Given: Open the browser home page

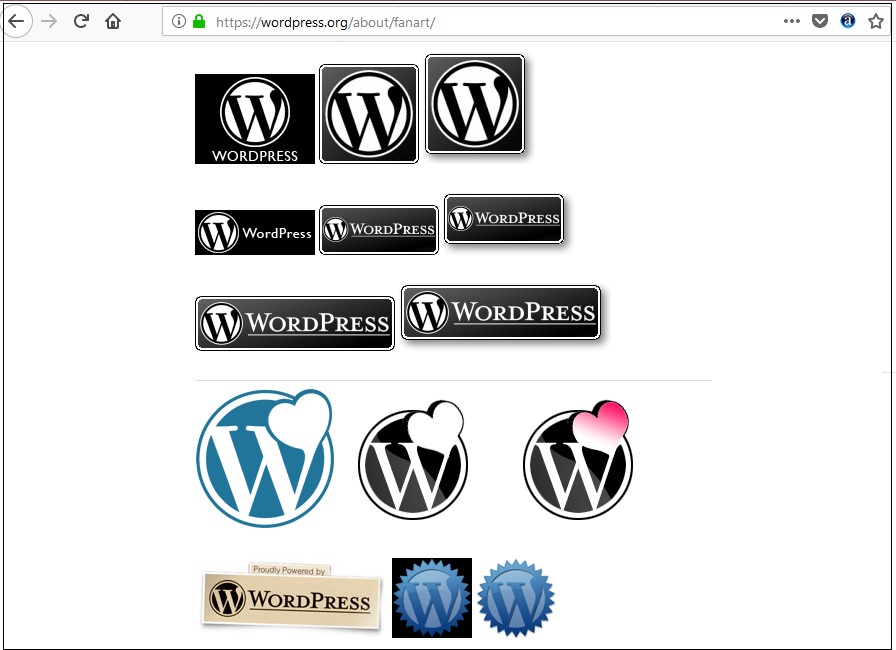Looking at the screenshot, I should (x=113, y=22).
